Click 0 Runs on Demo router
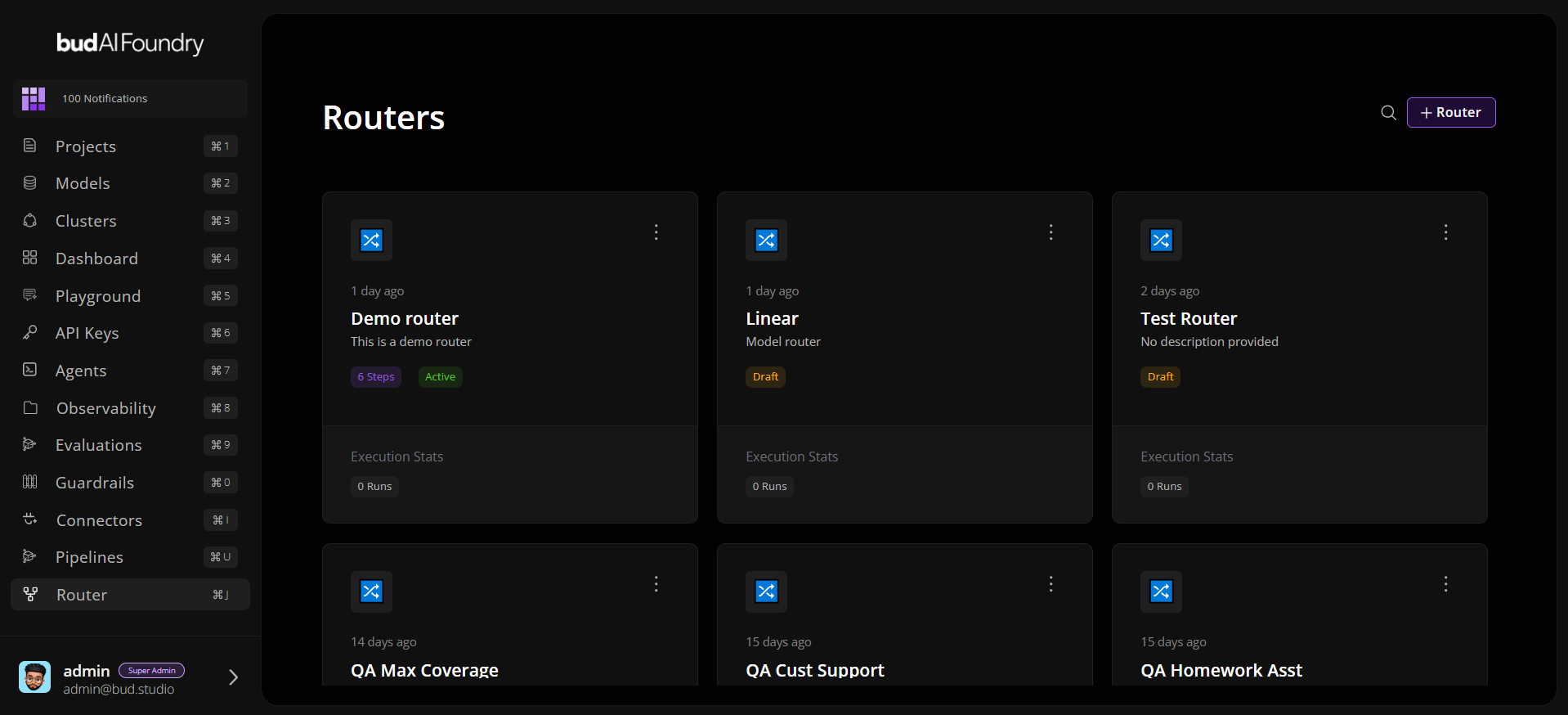Viewport: 1568px width, 715px height. 374,487
